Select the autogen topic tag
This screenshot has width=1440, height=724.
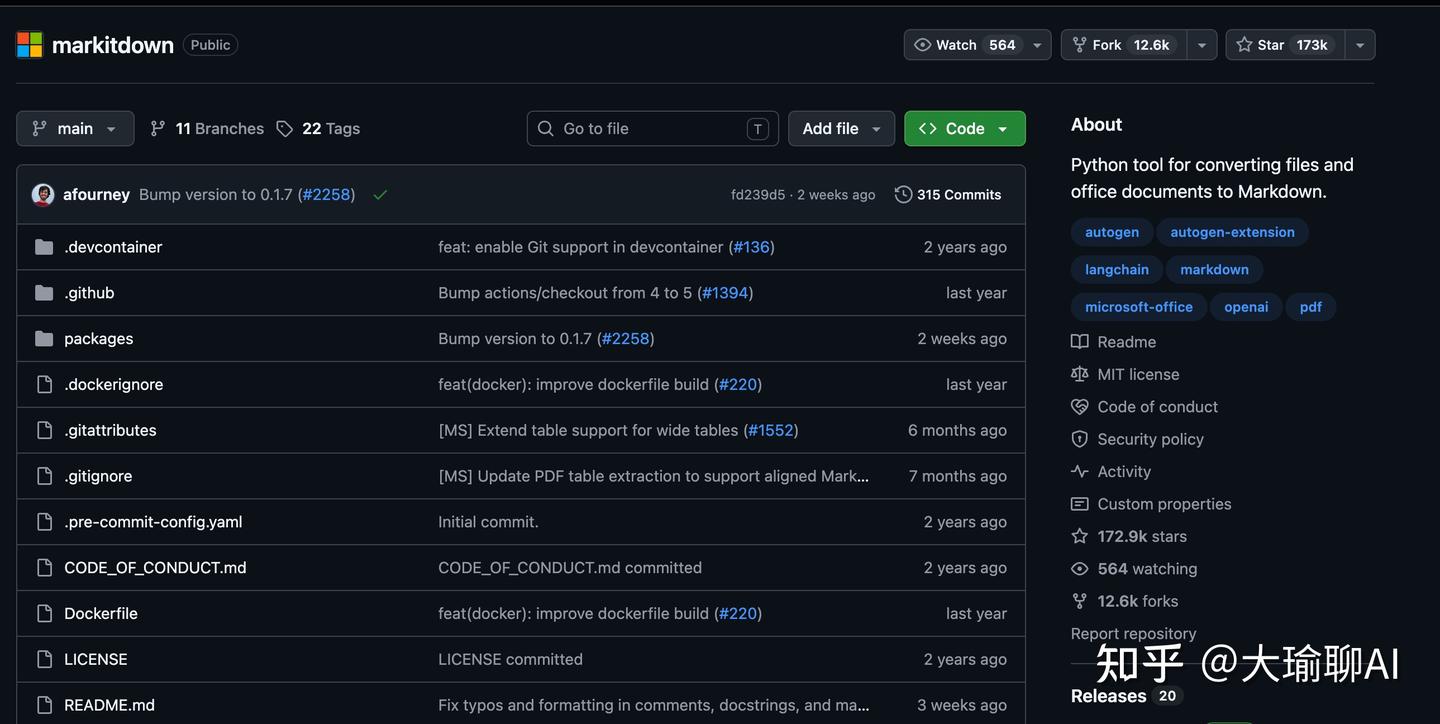pyautogui.click(x=1112, y=232)
